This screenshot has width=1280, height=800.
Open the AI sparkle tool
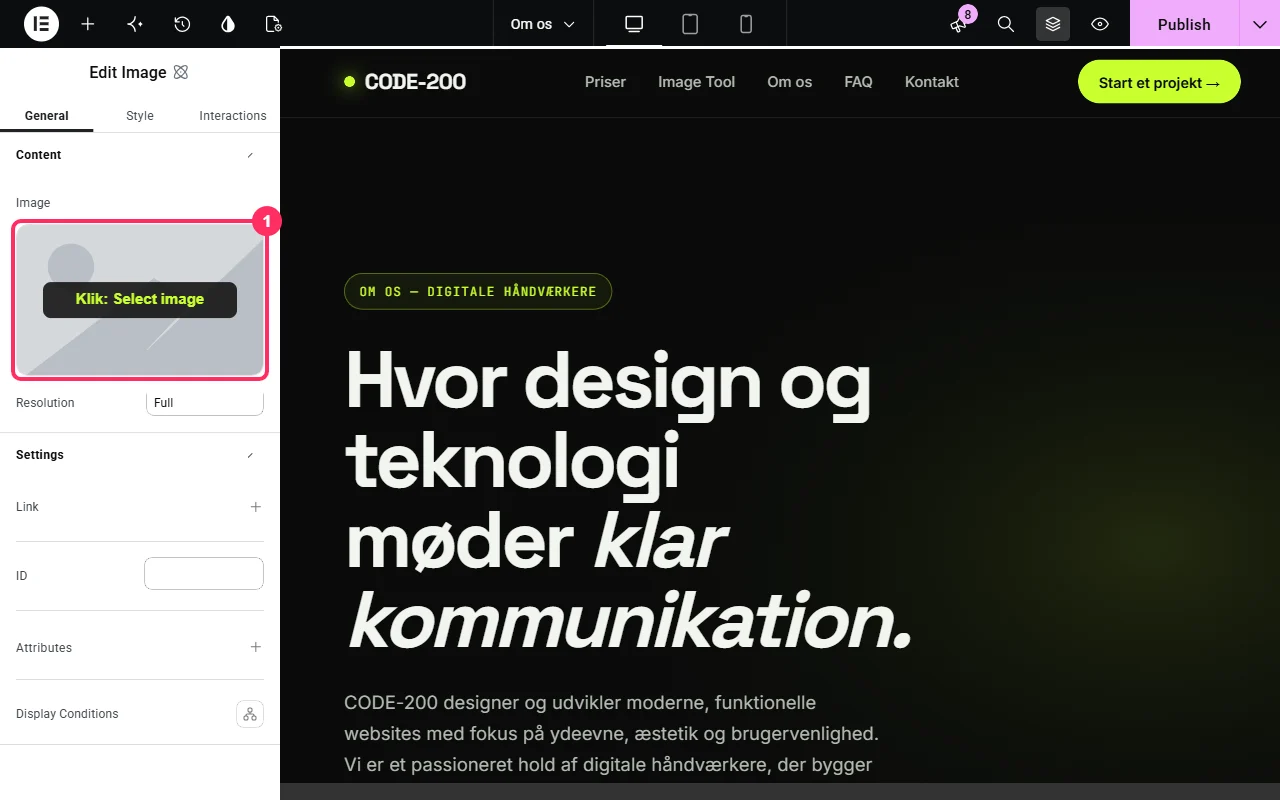[135, 24]
